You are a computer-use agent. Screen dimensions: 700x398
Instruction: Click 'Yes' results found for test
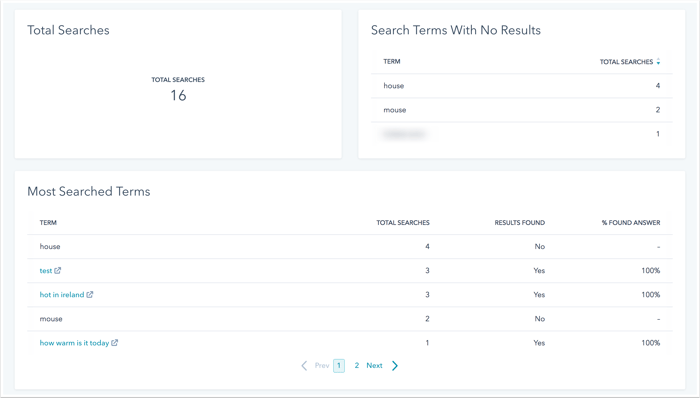[539, 270]
